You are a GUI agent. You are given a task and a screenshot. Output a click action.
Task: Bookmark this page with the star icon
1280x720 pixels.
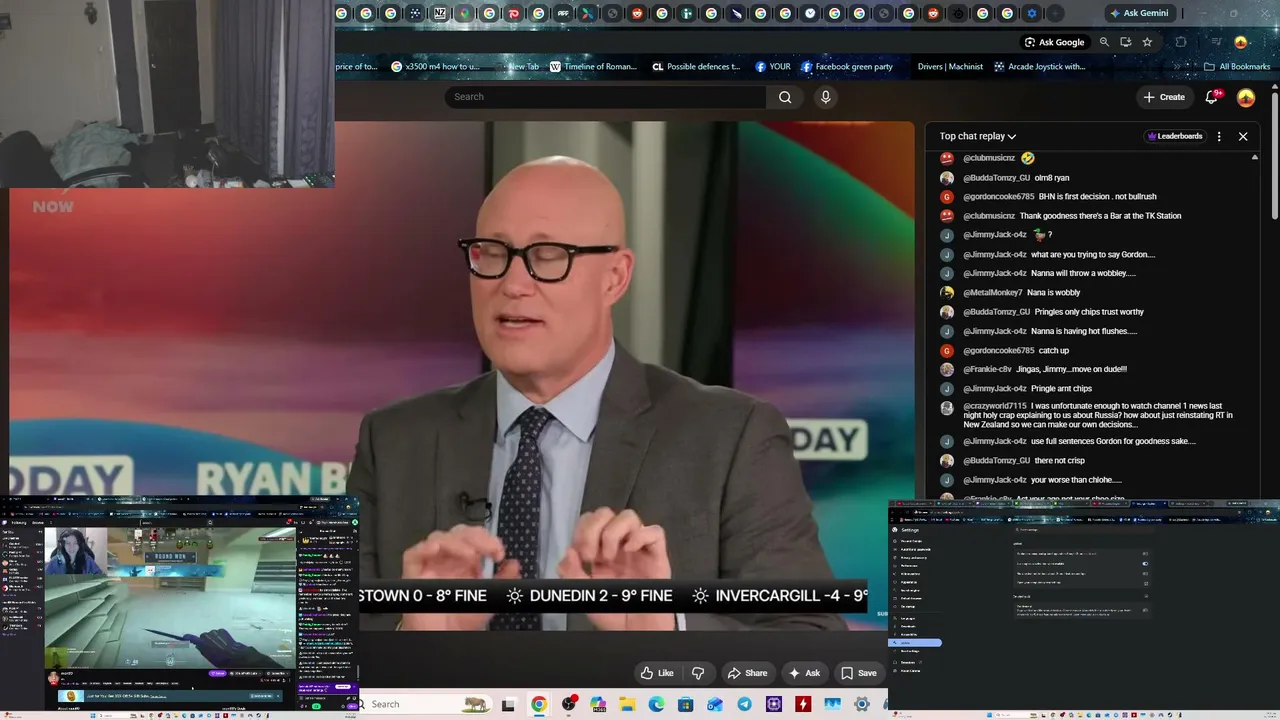(1147, 42)
